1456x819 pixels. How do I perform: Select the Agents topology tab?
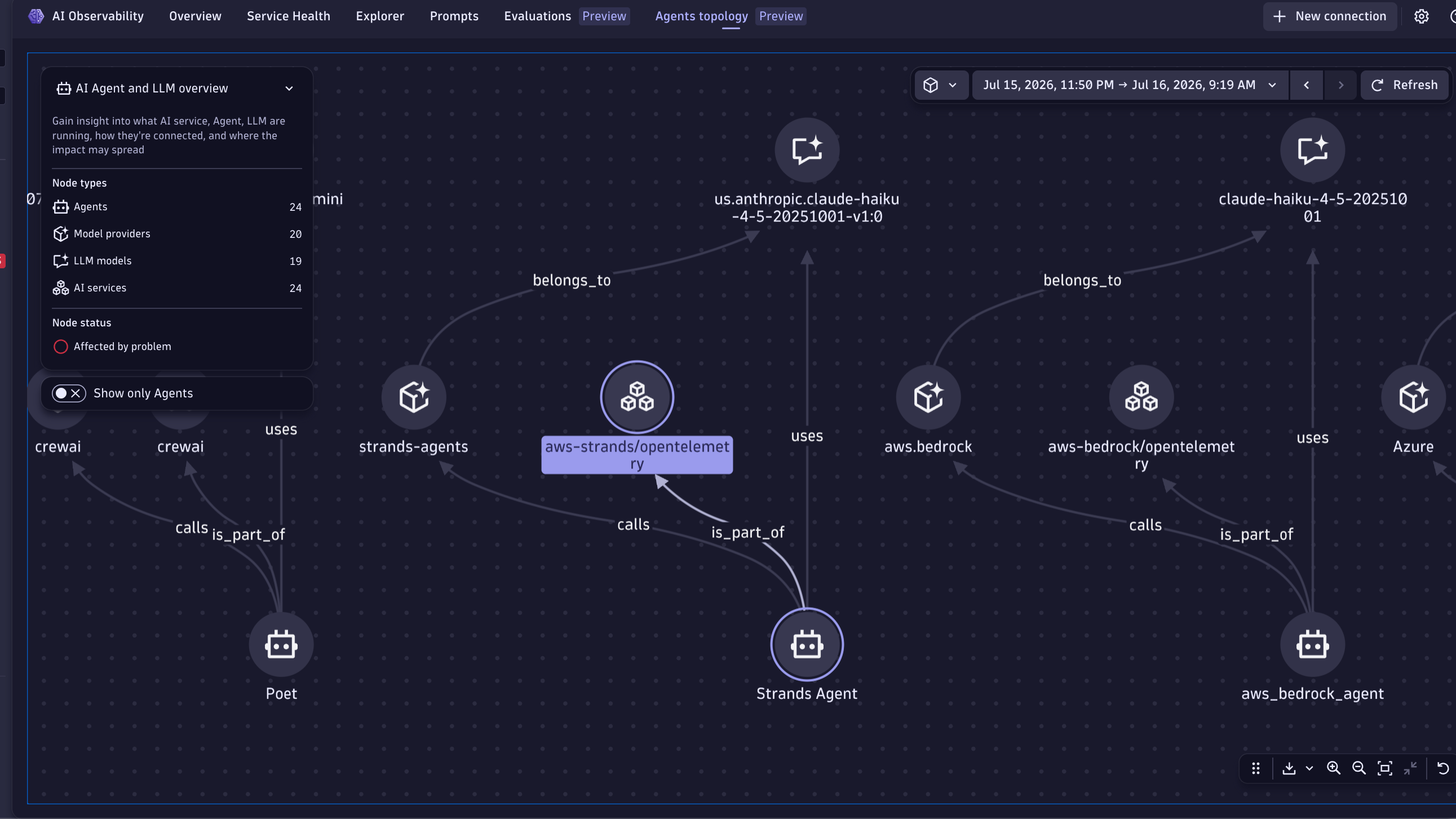point(701,16)
